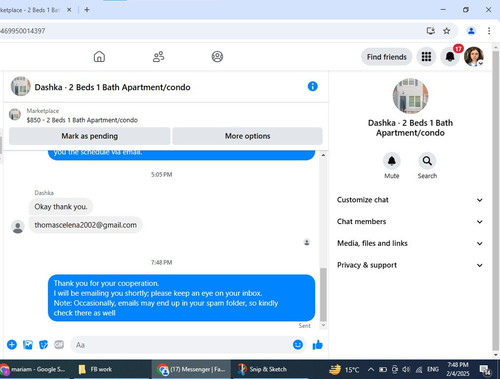Click More options button

[x=247, y=136]
